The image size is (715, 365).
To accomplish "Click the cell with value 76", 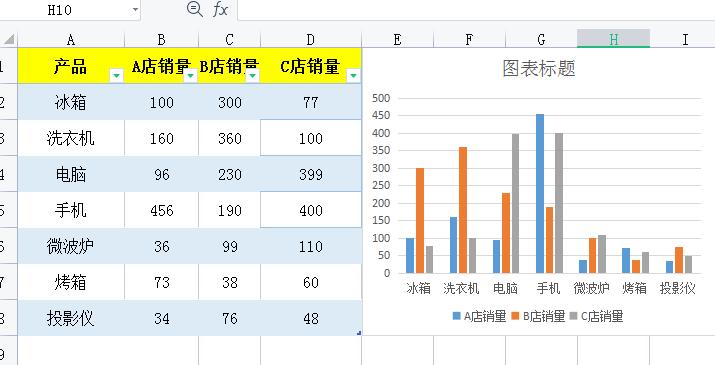I will tap(229, 318).
